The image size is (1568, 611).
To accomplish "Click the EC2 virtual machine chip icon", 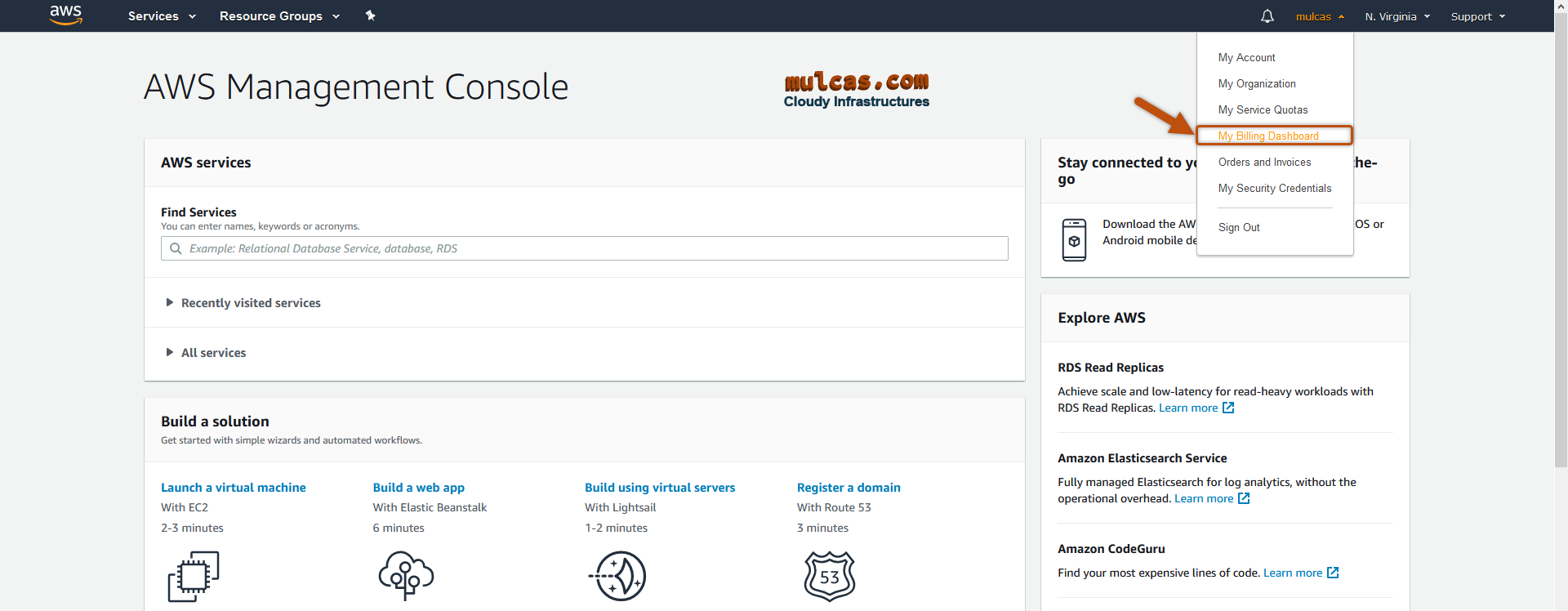I will [x=194, y=576].
